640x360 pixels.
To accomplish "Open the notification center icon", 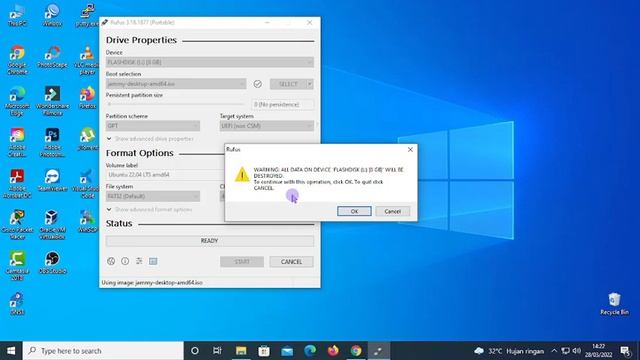I will 625,351.
